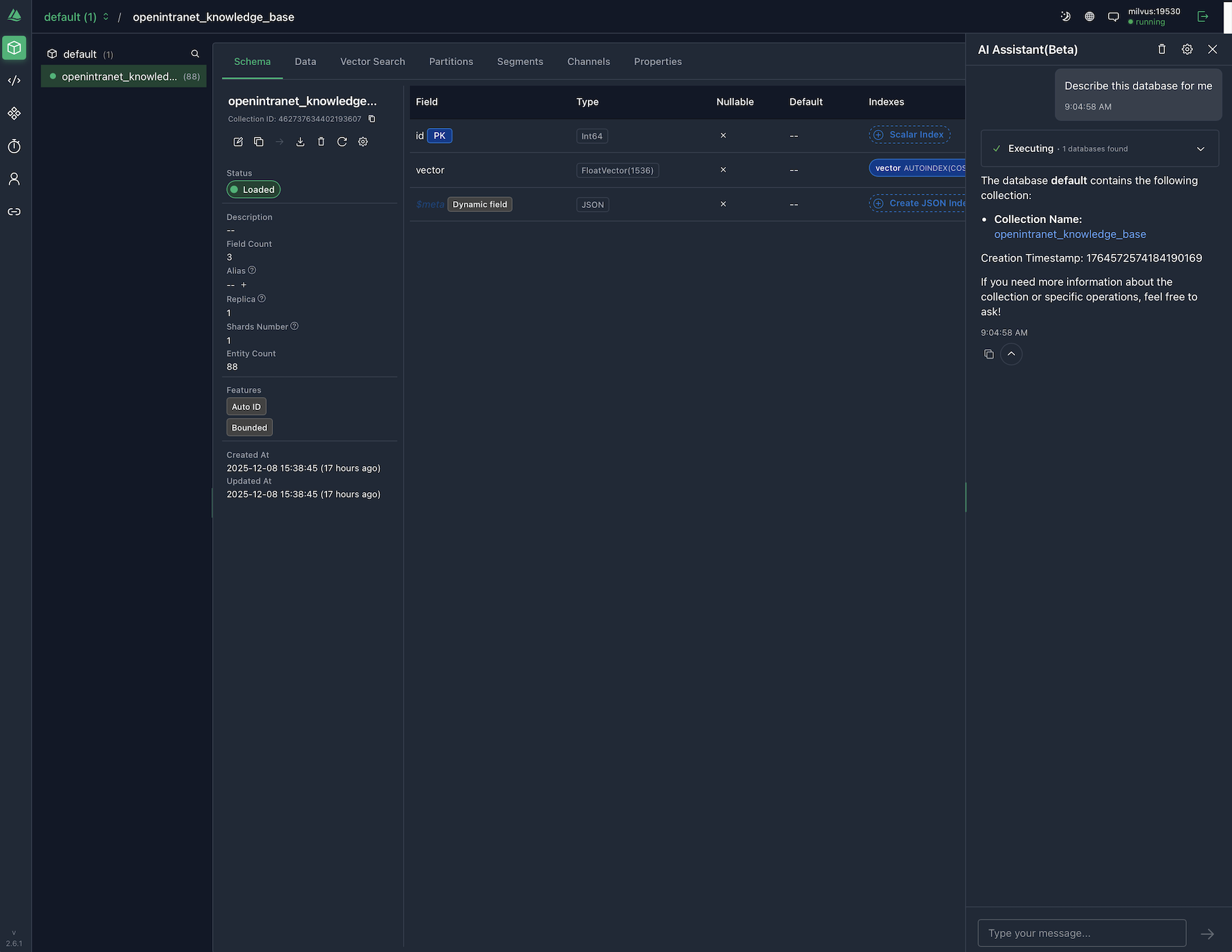Click the logout icon next to milvus:19530
The height and width of the screenshot is (952, 1232).
1203,16
